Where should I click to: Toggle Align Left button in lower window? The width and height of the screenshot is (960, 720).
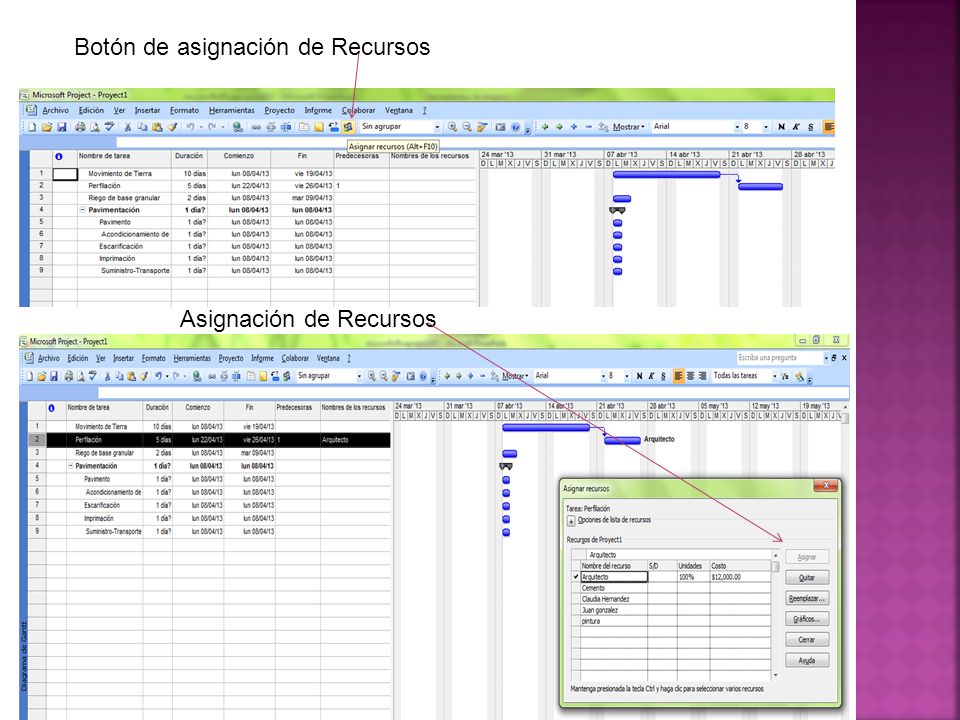[678, 376]
